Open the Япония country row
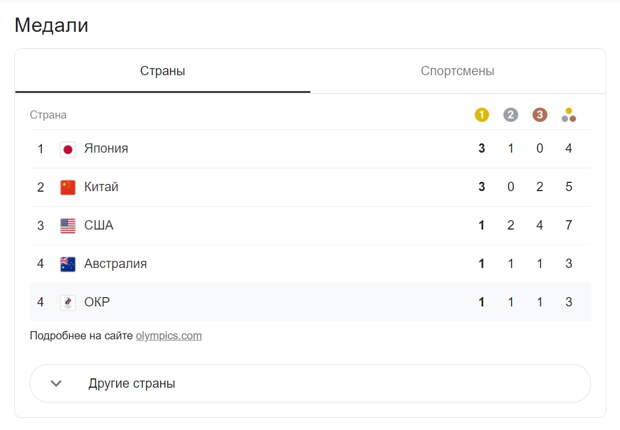The image size is (620, 430). [310, 149]
